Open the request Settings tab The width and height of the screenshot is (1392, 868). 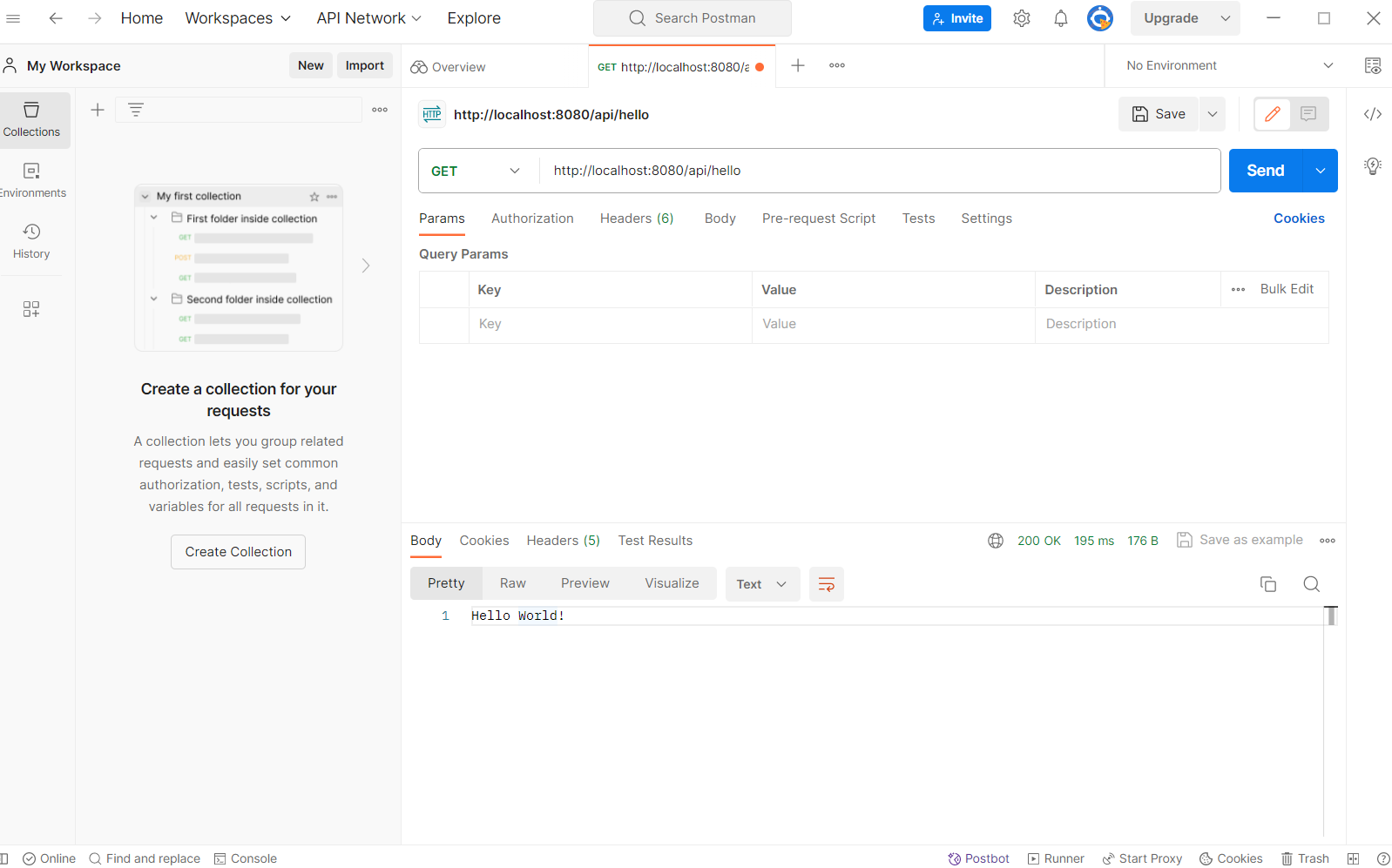coord(986,219)
